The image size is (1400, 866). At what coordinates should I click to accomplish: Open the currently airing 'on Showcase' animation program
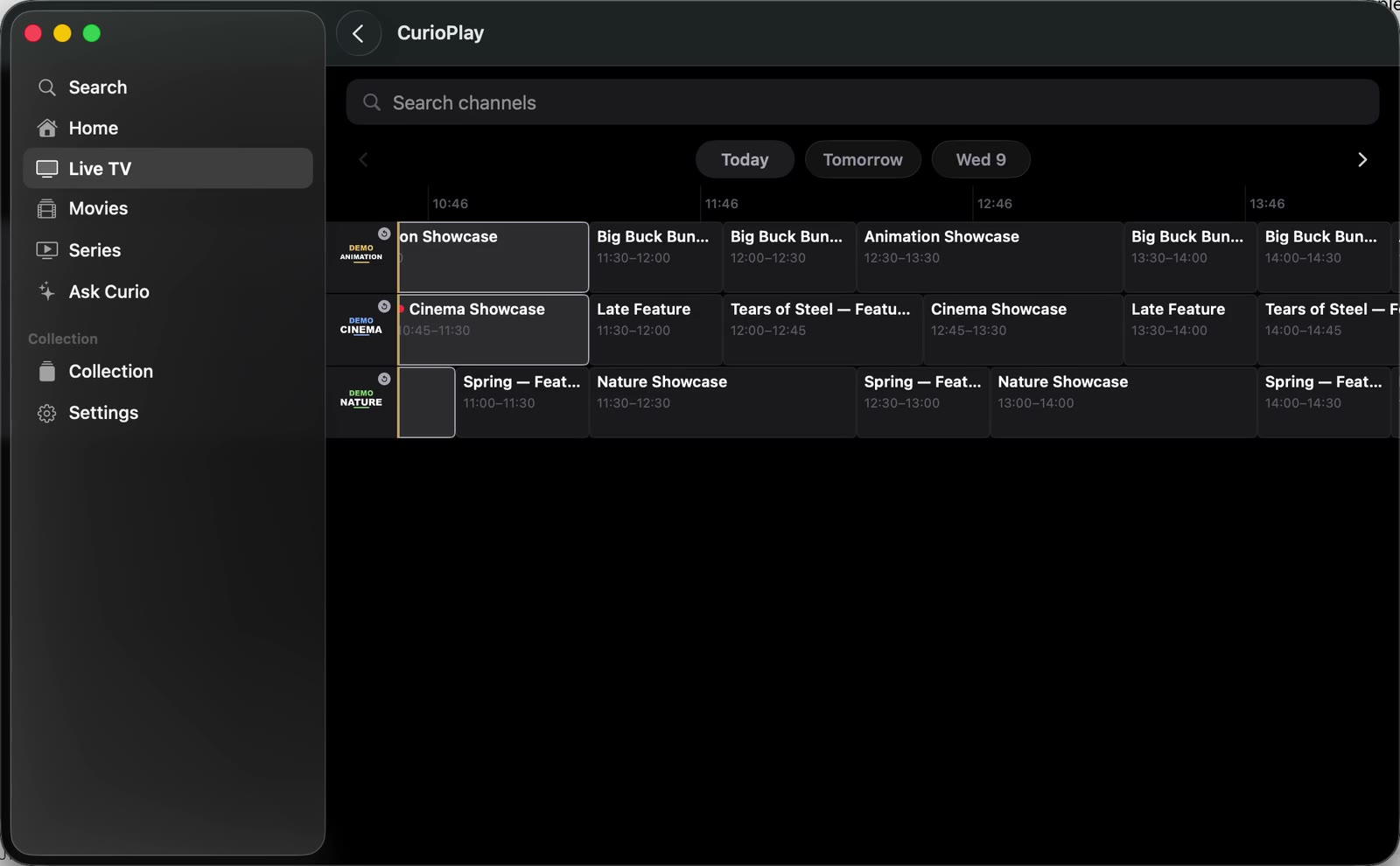[493, 257]
